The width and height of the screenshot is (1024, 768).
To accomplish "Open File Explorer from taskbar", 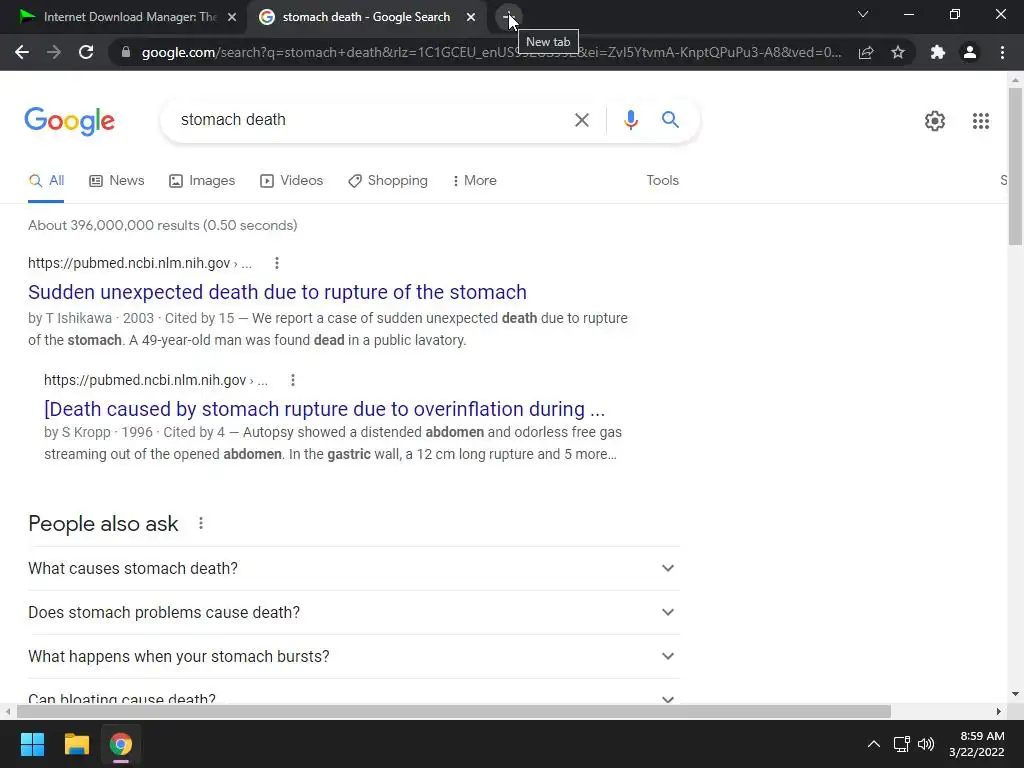I will [x=76, y=744].
